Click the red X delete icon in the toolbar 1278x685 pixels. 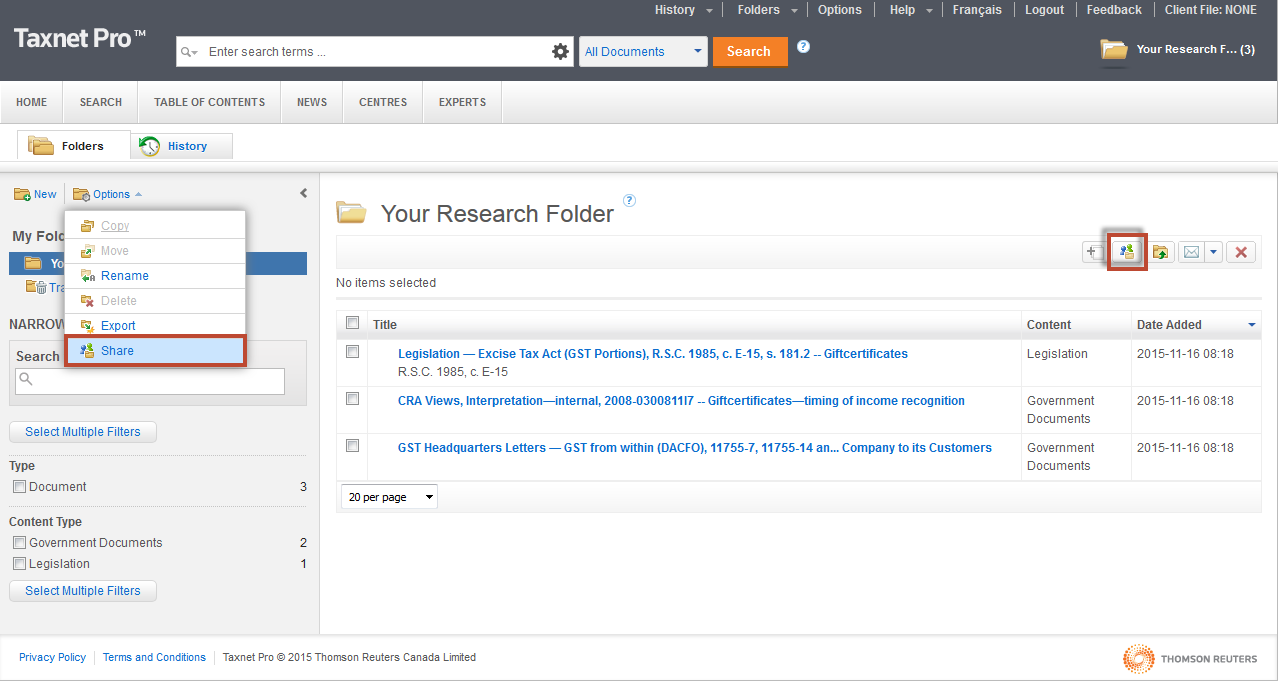1241,252
